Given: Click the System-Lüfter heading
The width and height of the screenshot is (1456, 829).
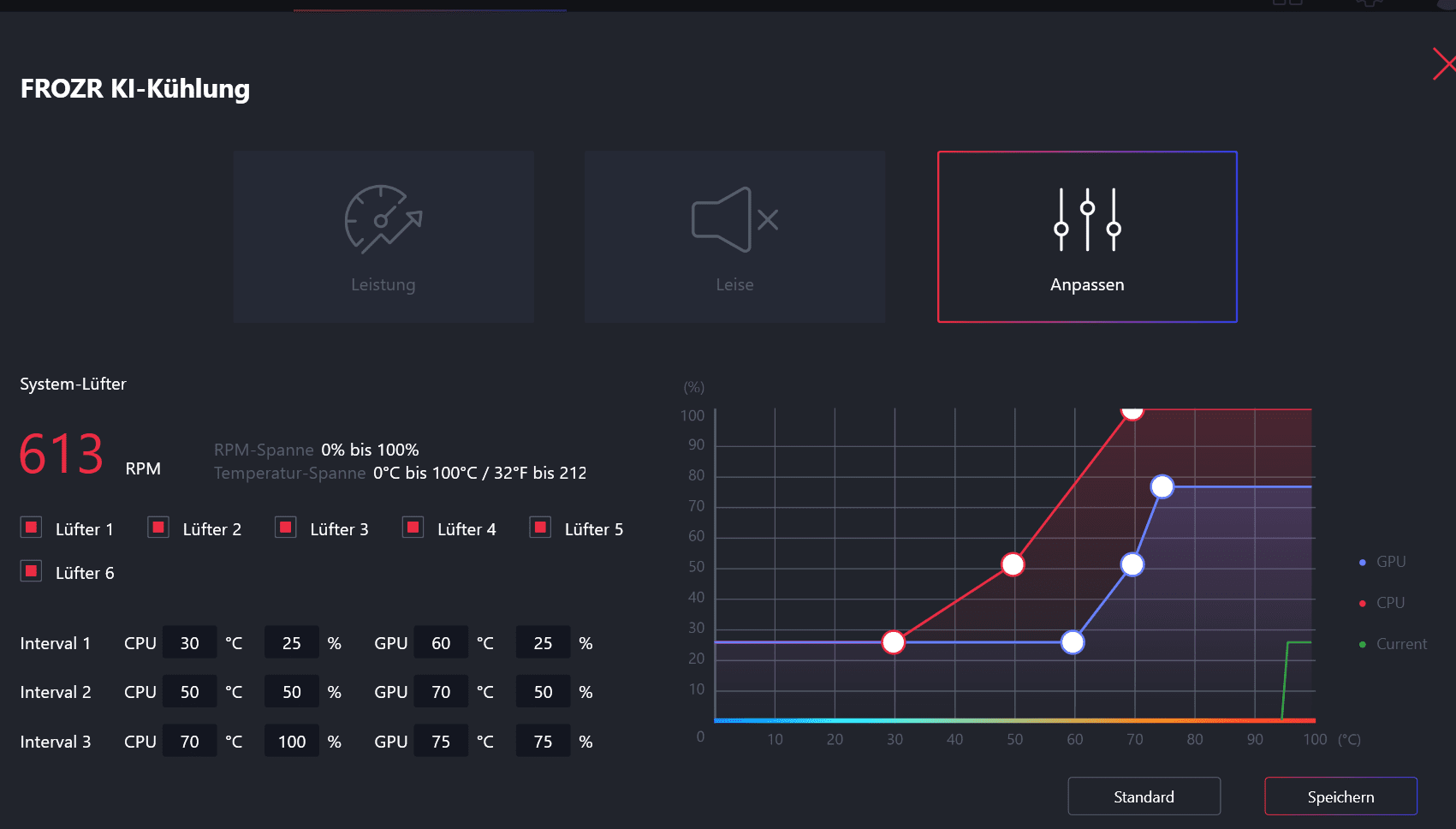Looking at the screenshot, I should (x=73, y=384).
